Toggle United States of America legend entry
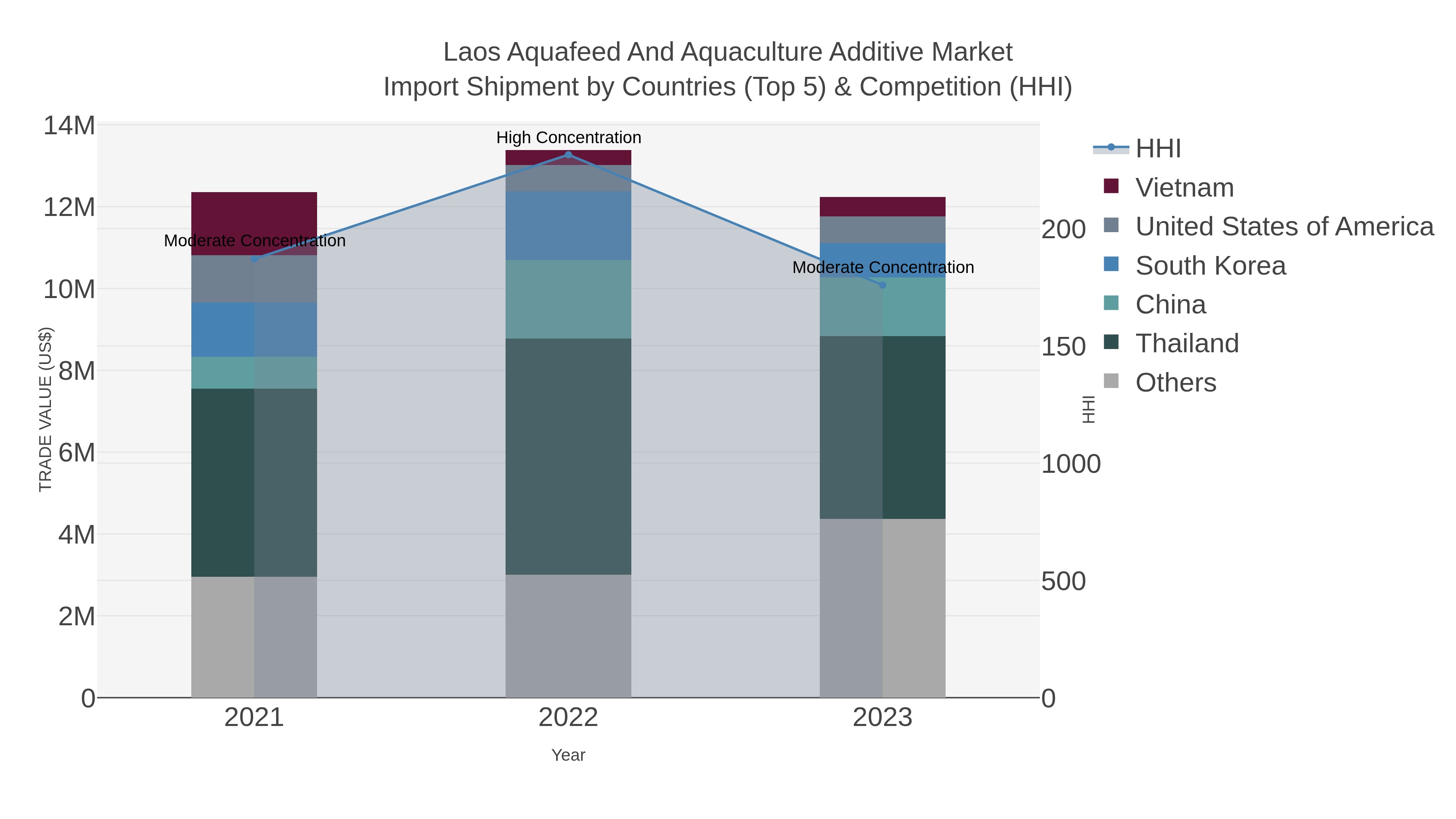Viewport: 1456px width, 819px height. pyautogui.click(x=1268, y=226)
